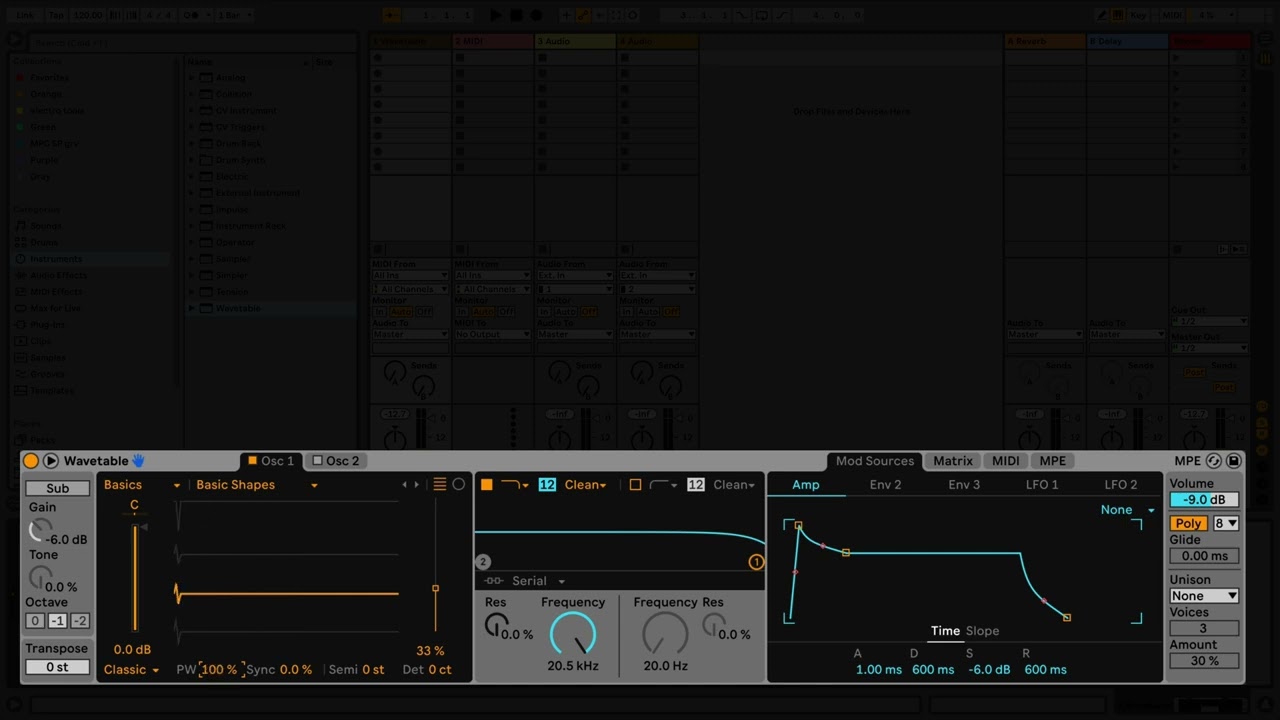Toggle the Osc 2 on/off square
The width and height of the screenshot is (1280, 720).
[318, 461]
